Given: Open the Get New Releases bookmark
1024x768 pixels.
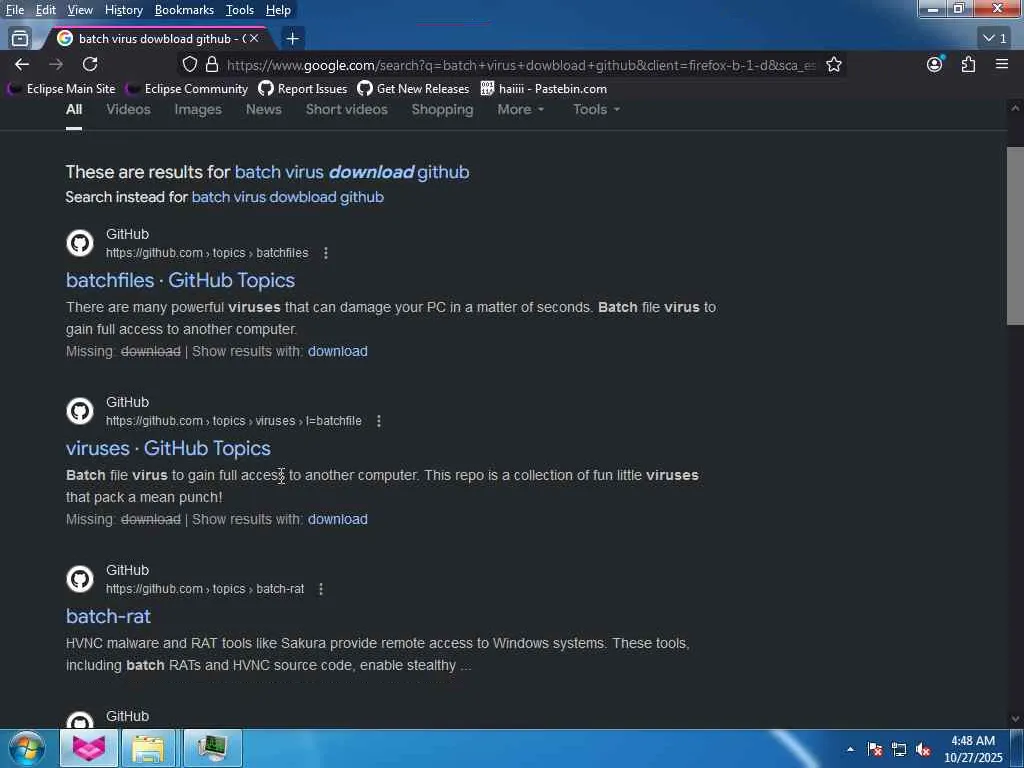Looking at the screenshot, I should [x=413, y=88].
